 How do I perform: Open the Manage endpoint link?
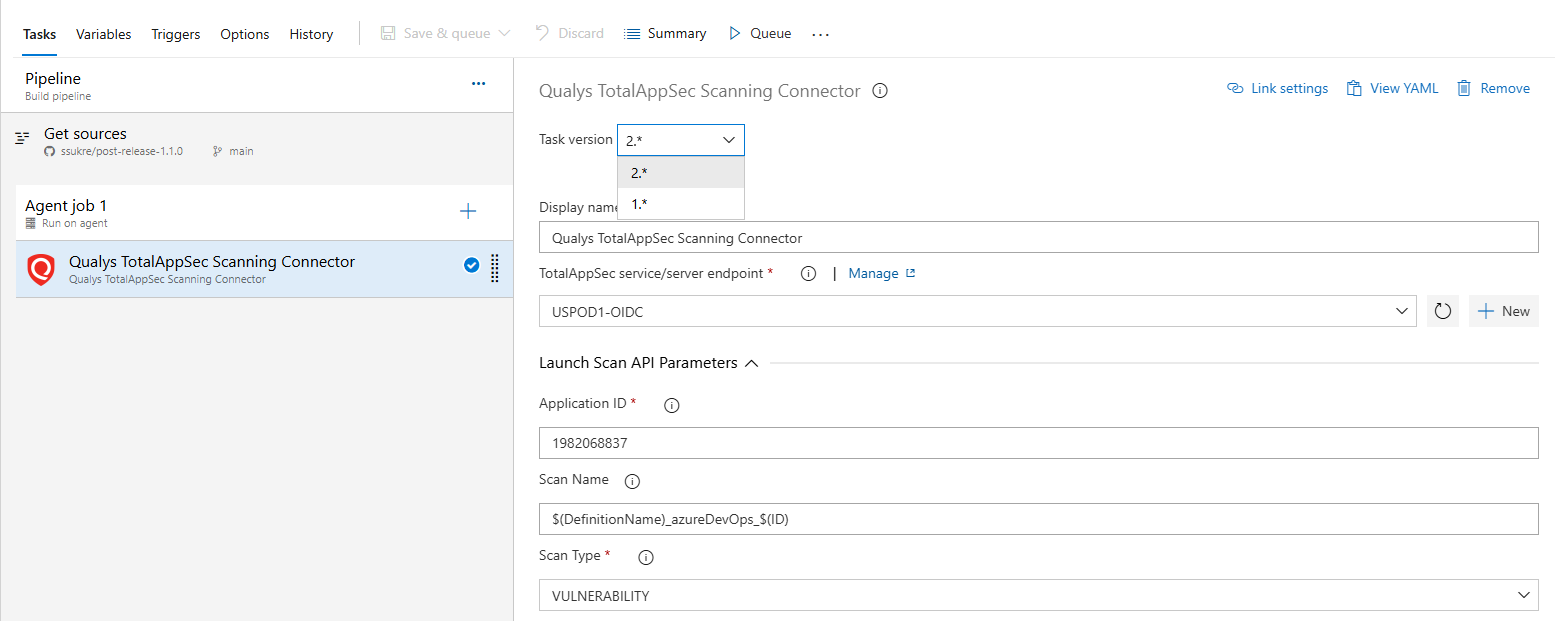[x=881, y=273]
